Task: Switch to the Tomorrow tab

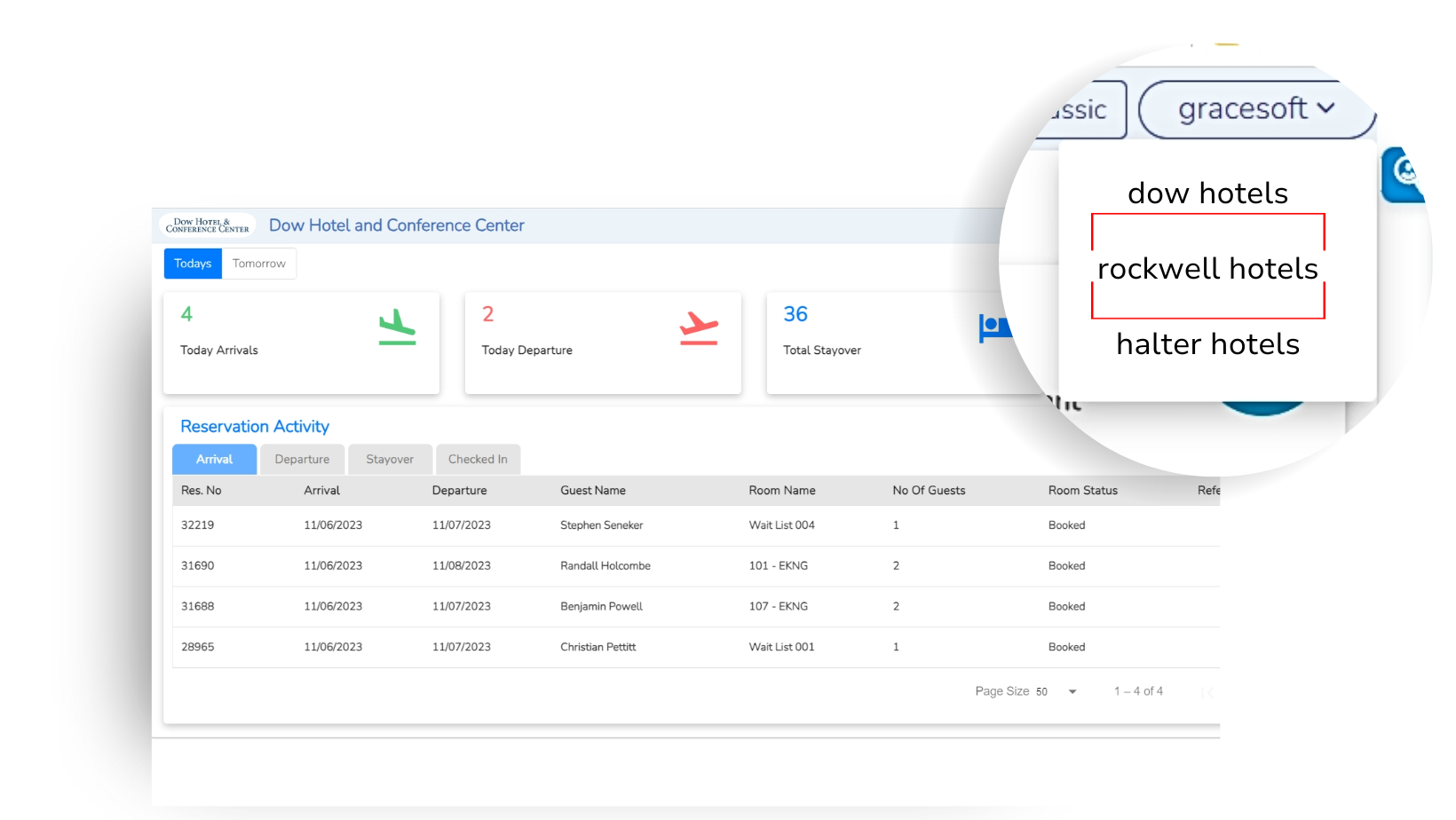Action: click(x=259, y=264)
